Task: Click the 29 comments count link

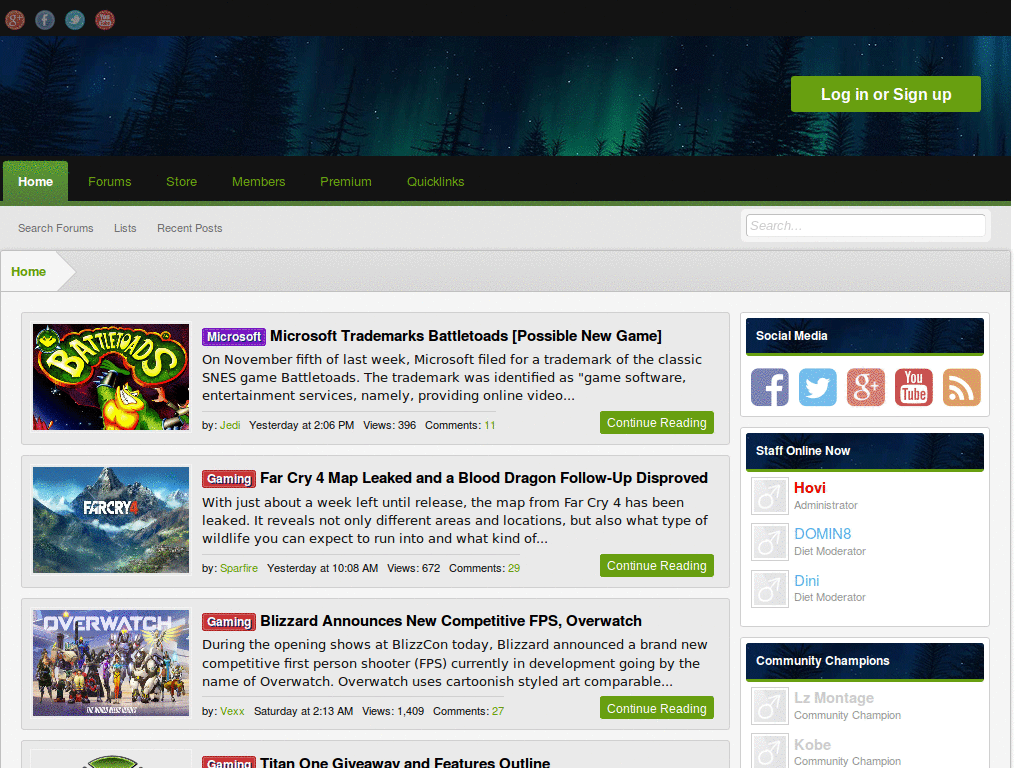Action: (514, 568)
